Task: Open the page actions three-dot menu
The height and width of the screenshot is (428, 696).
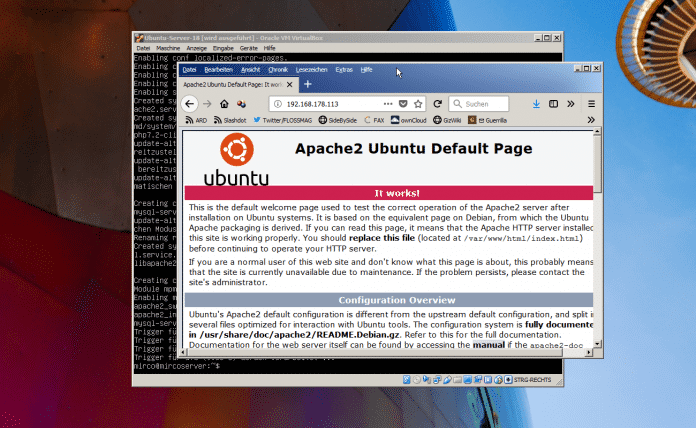Action: 387,104
